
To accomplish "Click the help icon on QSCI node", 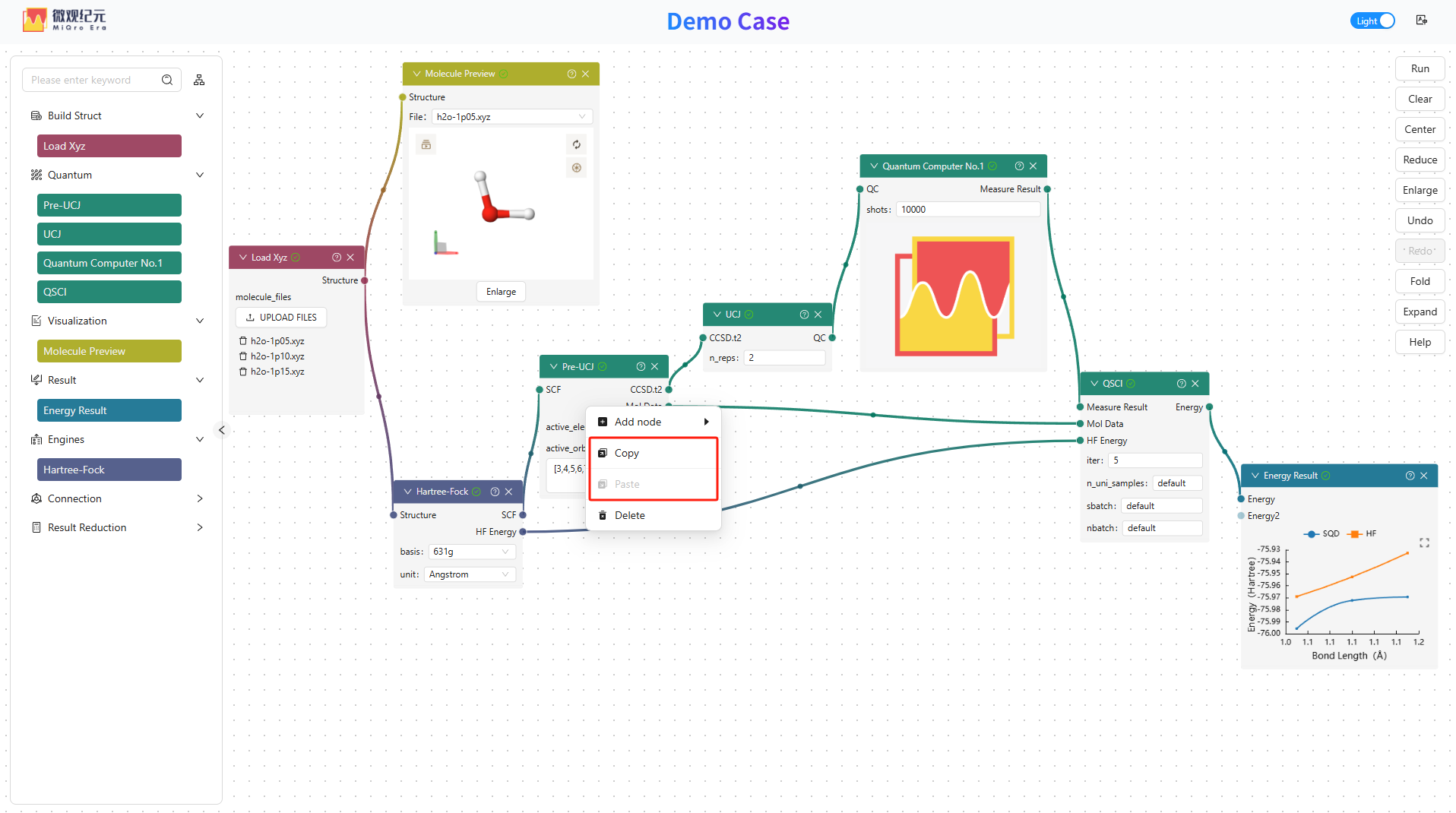I will 1182,384.
